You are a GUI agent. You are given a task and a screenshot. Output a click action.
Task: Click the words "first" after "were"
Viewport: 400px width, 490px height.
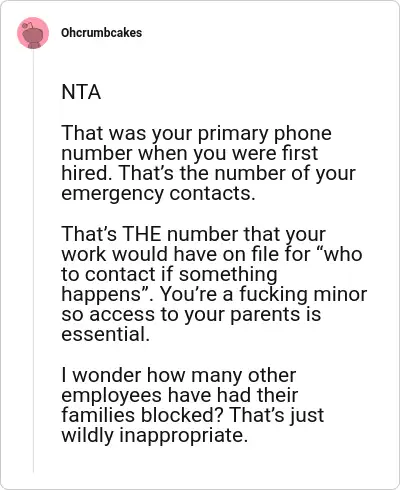pyautogui.click(x=300, y=153)
